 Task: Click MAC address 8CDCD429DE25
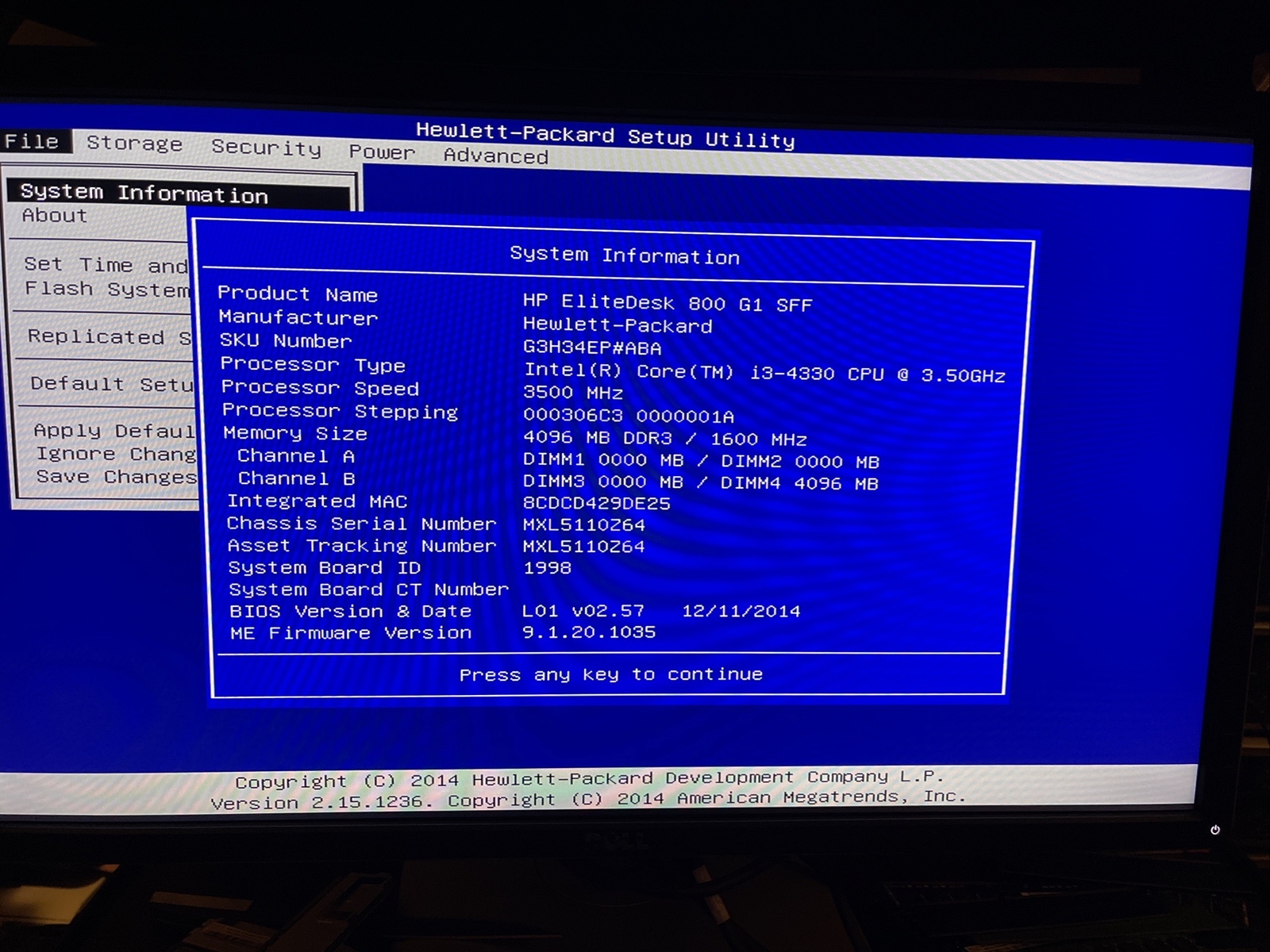tap(597, 503)
